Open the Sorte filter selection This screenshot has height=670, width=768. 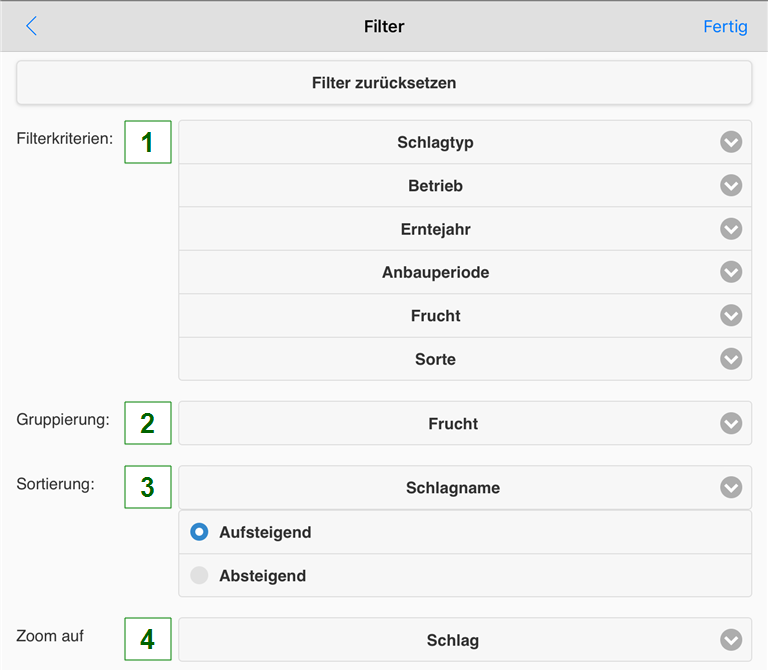click(435, 359)
